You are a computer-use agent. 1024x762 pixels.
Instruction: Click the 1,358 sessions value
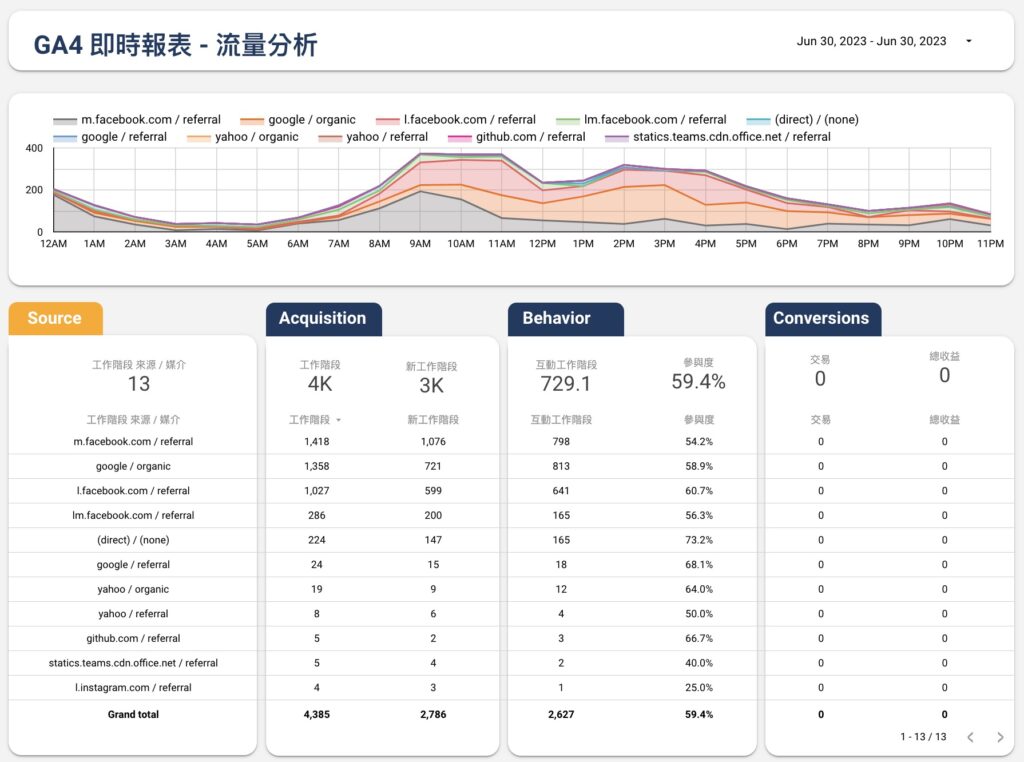click(x=317, y=466)
